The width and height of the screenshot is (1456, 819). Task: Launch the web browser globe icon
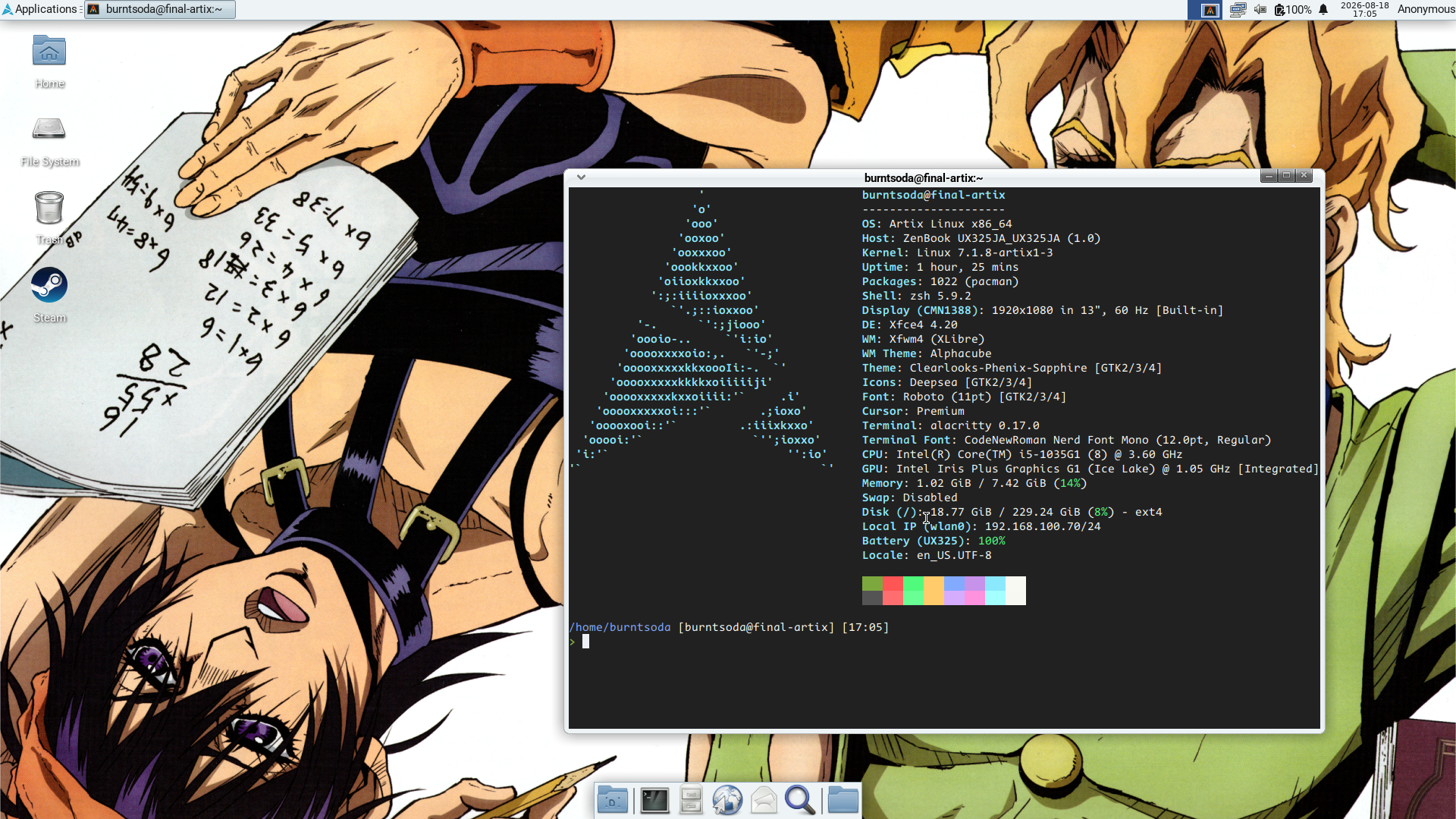(x=727, y=800)
